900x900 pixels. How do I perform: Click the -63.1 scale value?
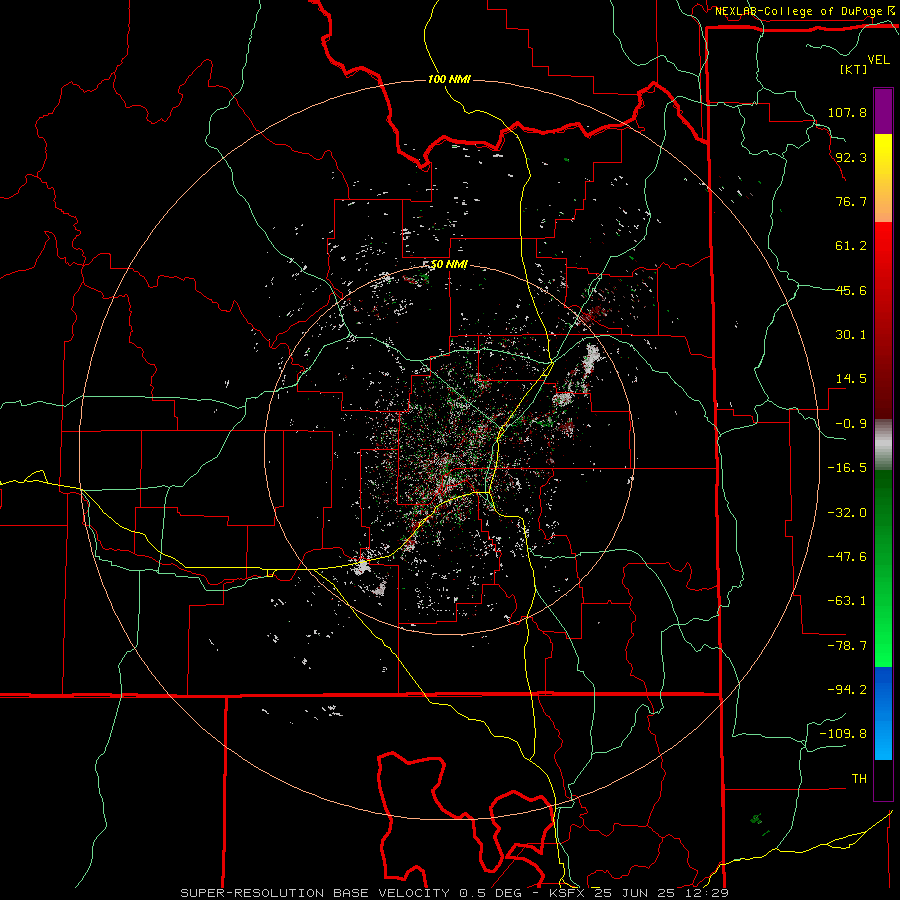point(847,601)
